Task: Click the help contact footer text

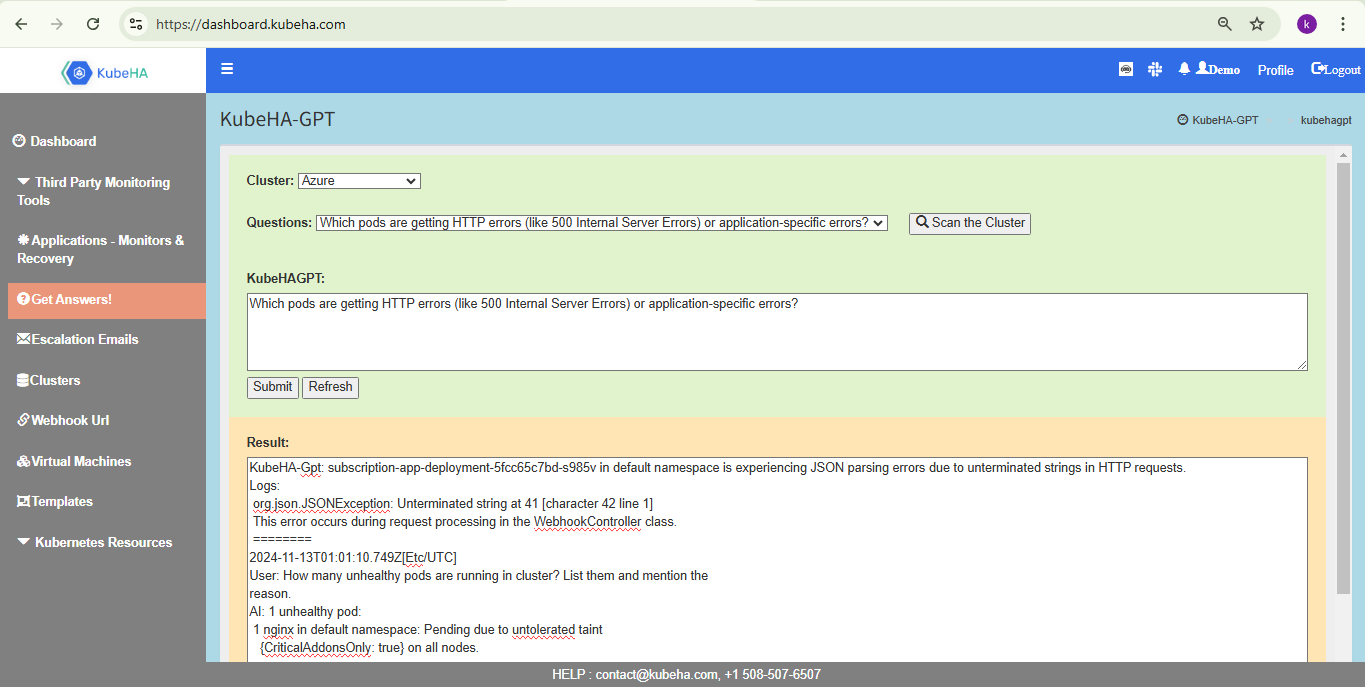Action: 686,674
